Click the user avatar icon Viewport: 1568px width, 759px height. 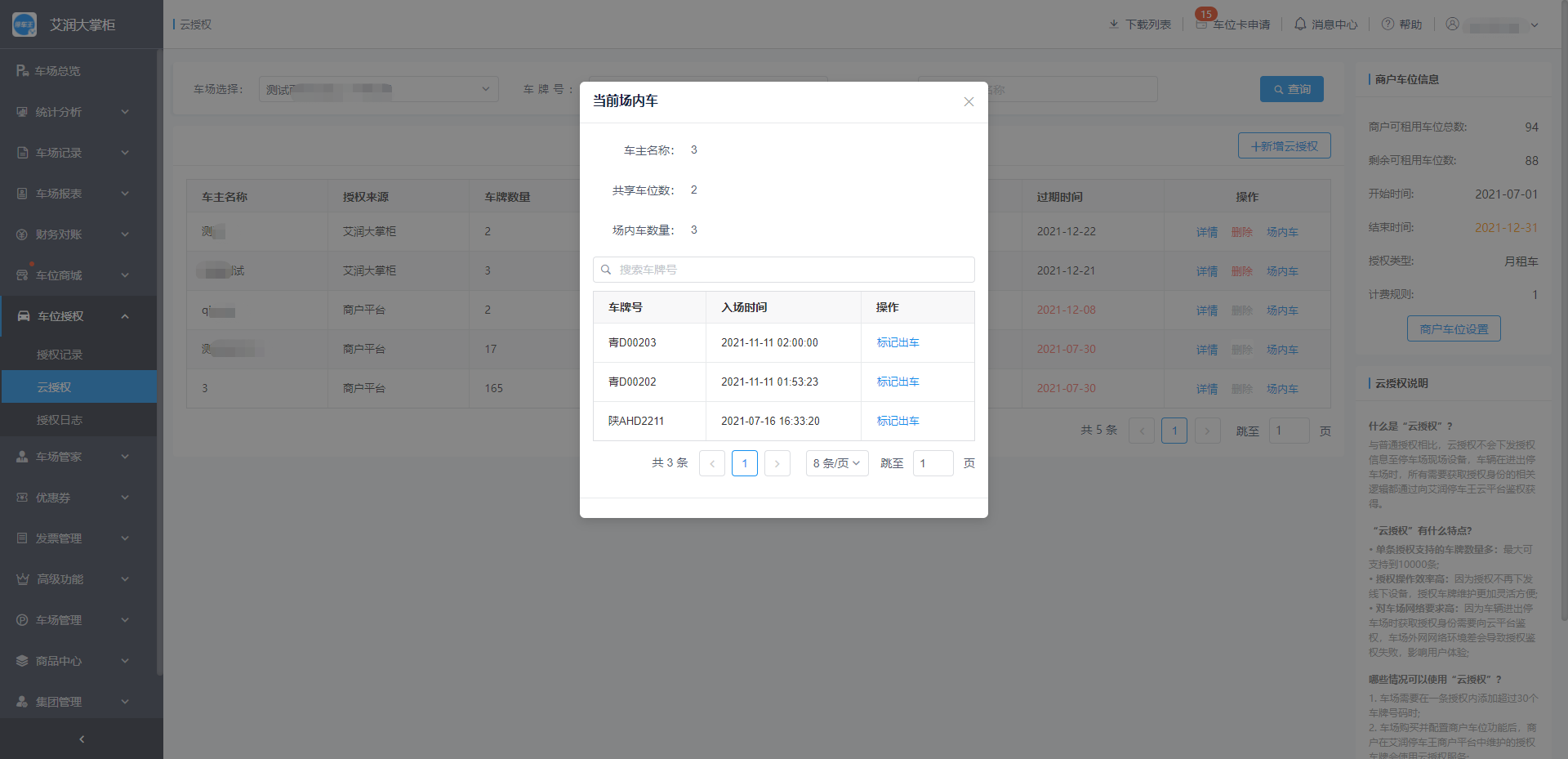[x=1452, y=25]
